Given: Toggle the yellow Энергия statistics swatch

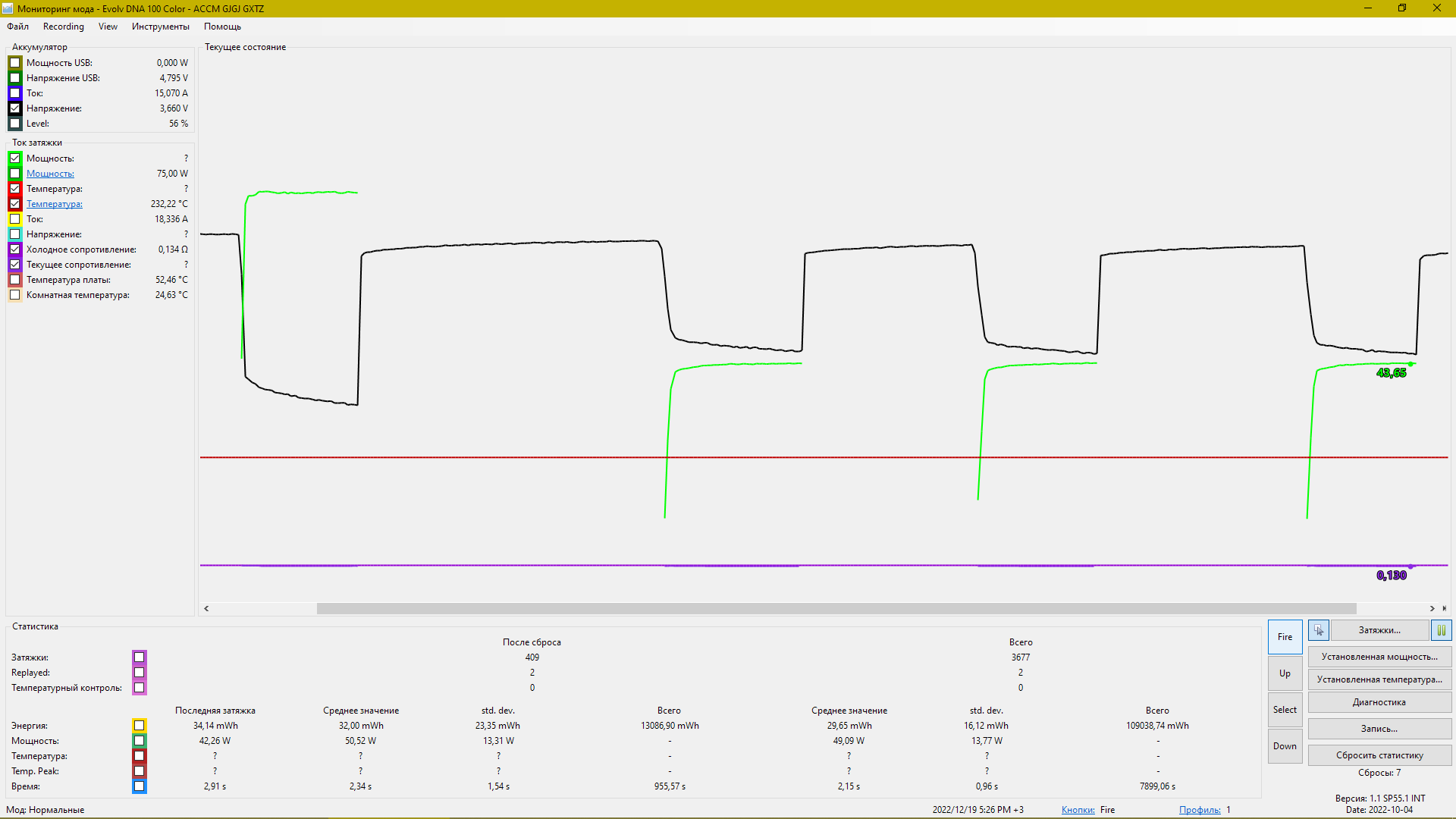Looking at the screenshot, I should [140, 726].
